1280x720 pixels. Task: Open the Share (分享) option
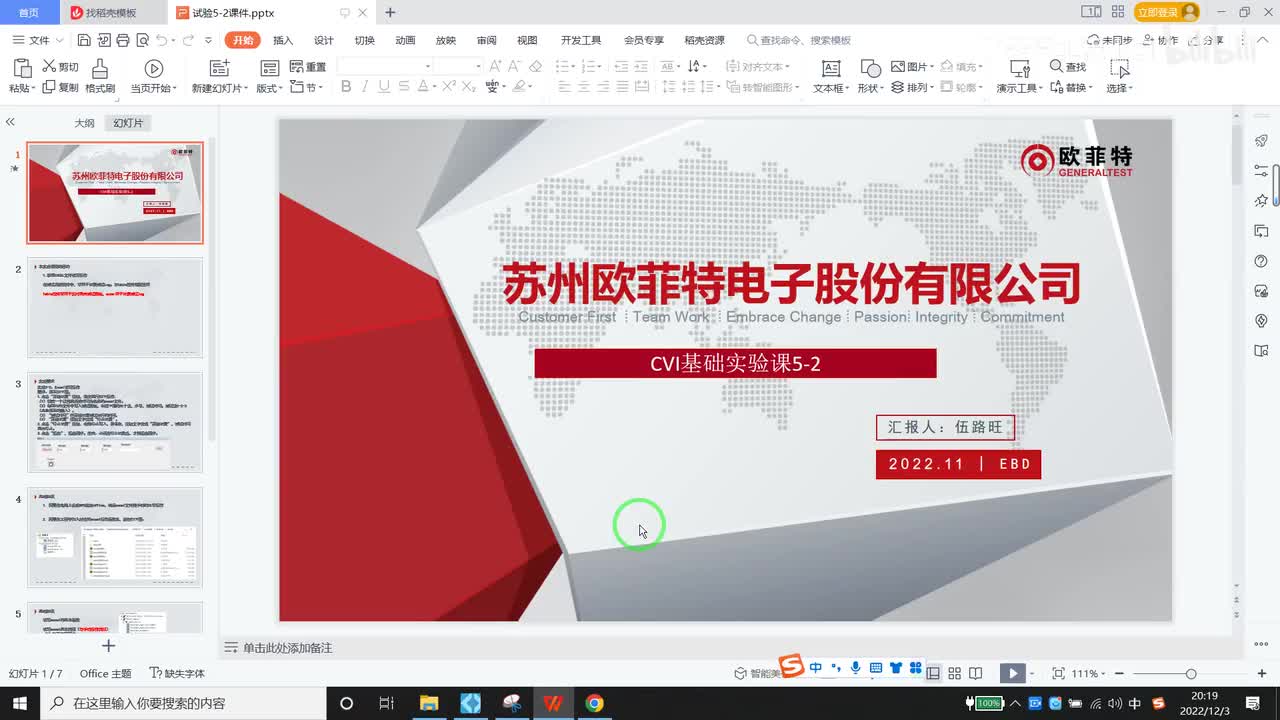1206,40
